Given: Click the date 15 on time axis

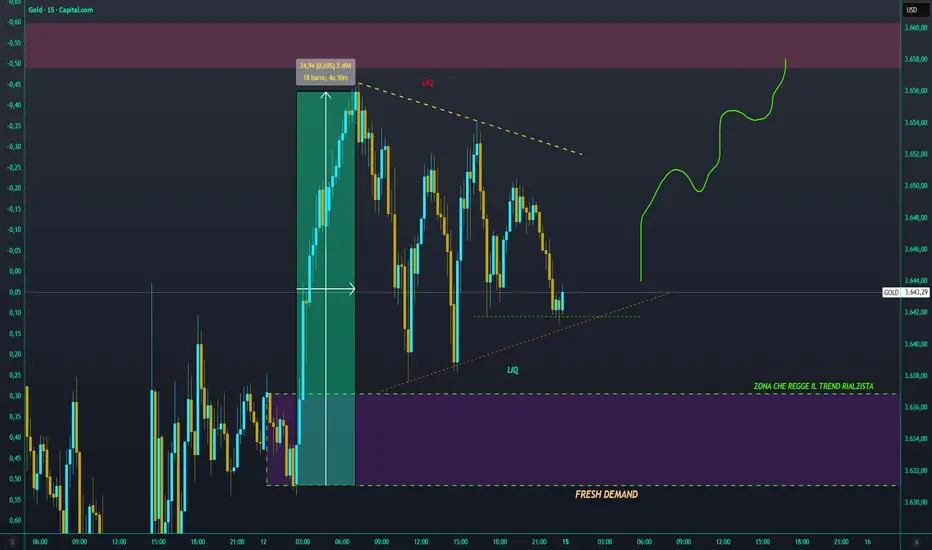Looking at the screenshot, I should point(566,542).
